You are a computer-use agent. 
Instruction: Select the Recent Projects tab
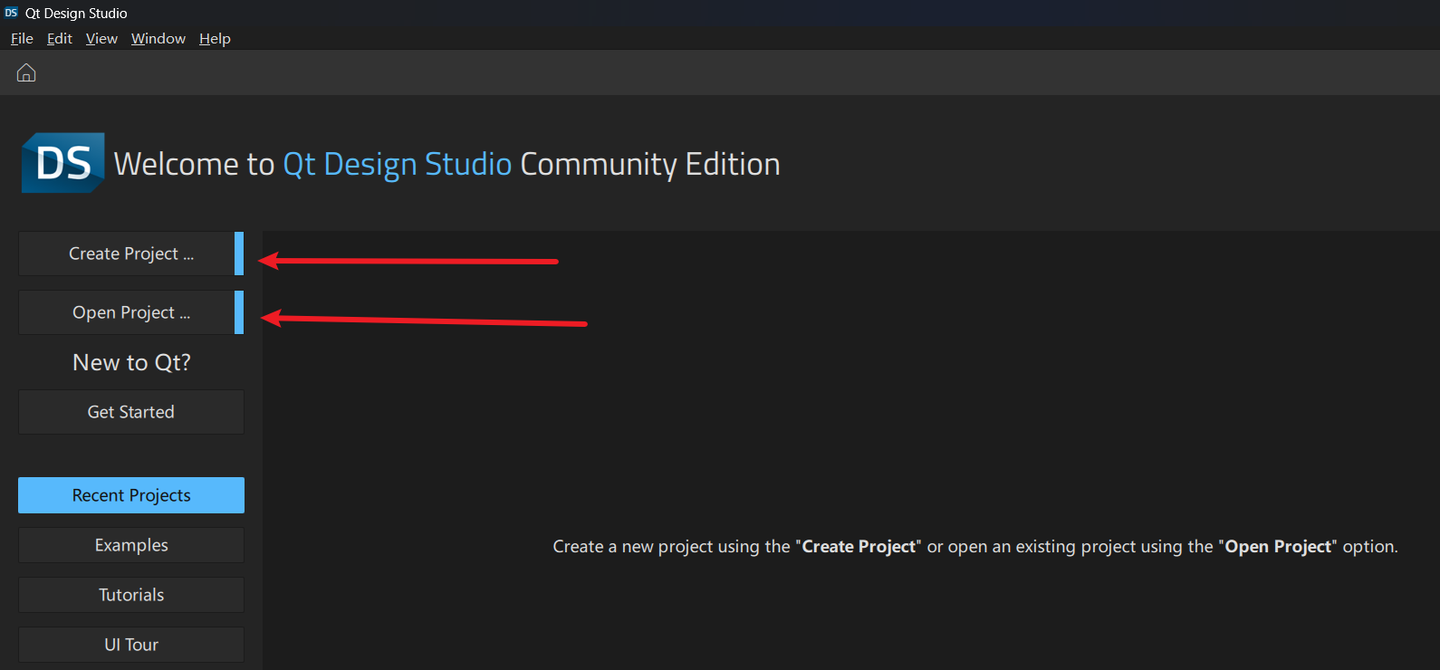pyautogui.click(x=131, y=495)
